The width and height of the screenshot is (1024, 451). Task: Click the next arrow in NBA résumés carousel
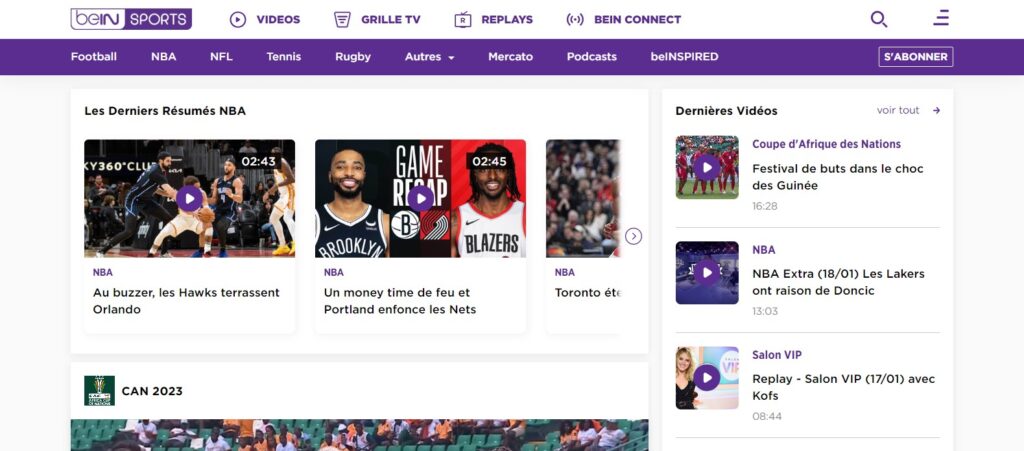(x=633, y=236)
